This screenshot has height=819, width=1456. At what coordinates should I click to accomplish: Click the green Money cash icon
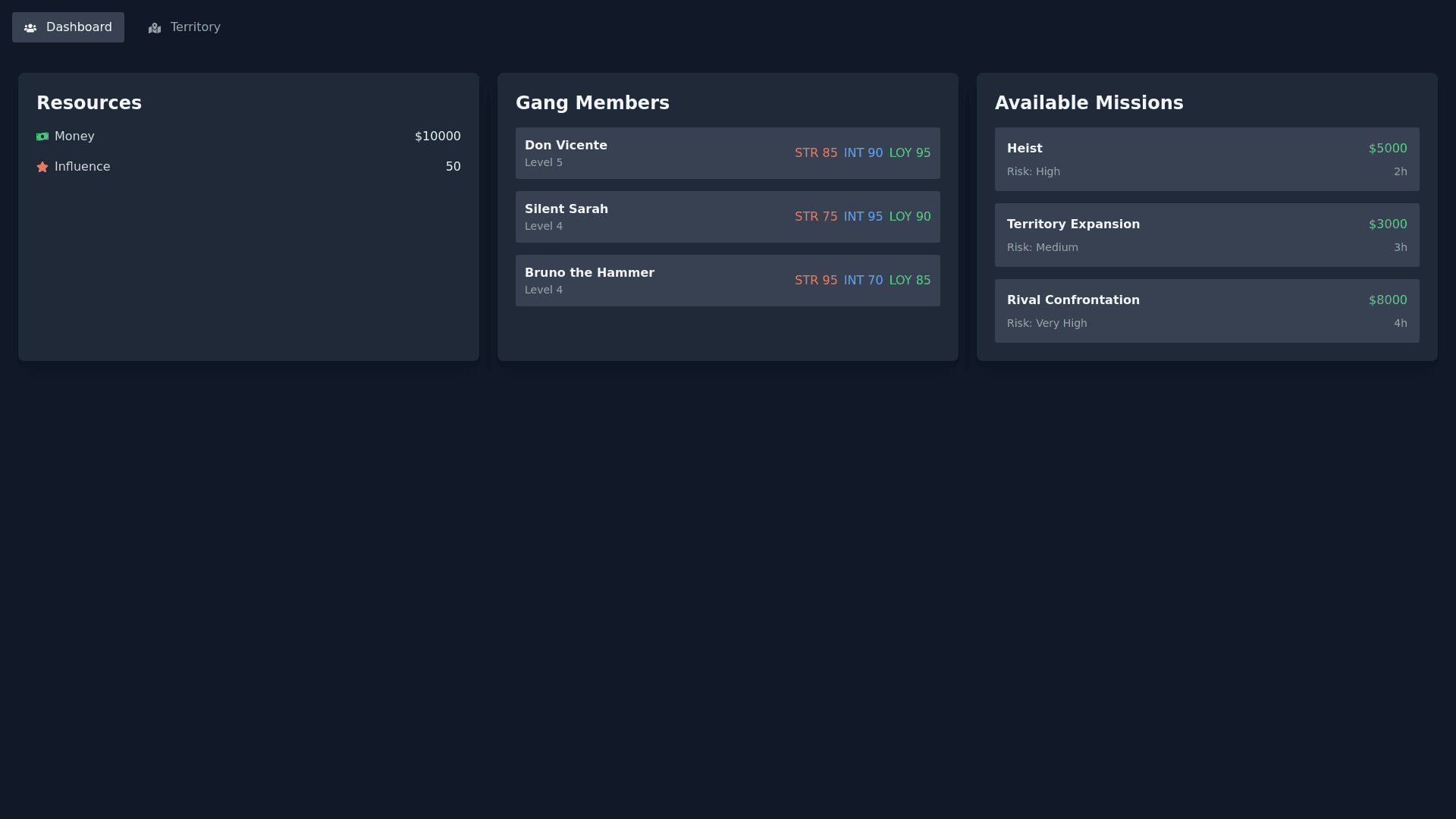pos(42,136)
